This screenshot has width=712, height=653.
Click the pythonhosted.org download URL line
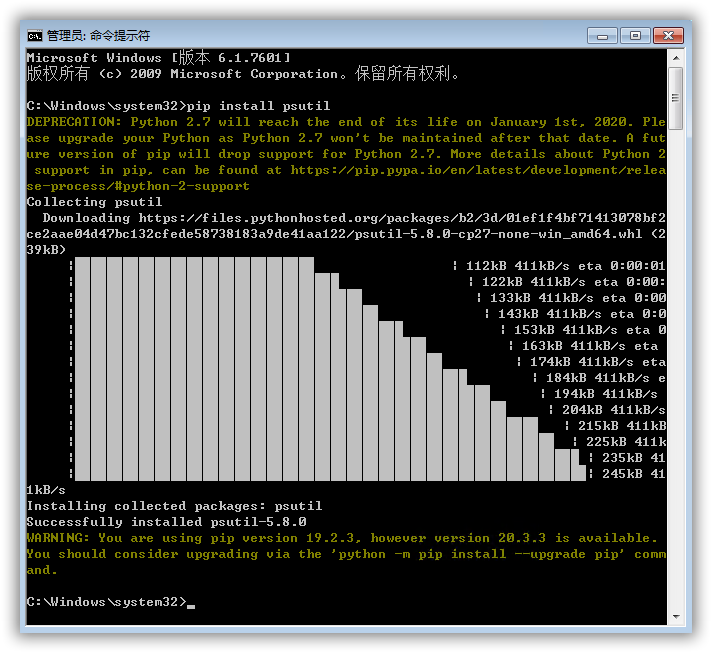(x=354, y=218)
